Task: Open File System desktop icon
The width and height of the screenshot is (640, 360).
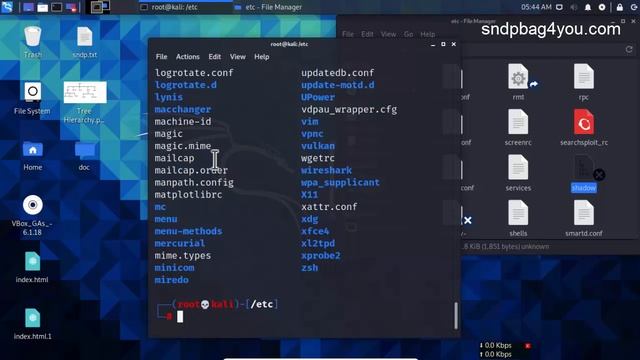Action: (32, 98)
